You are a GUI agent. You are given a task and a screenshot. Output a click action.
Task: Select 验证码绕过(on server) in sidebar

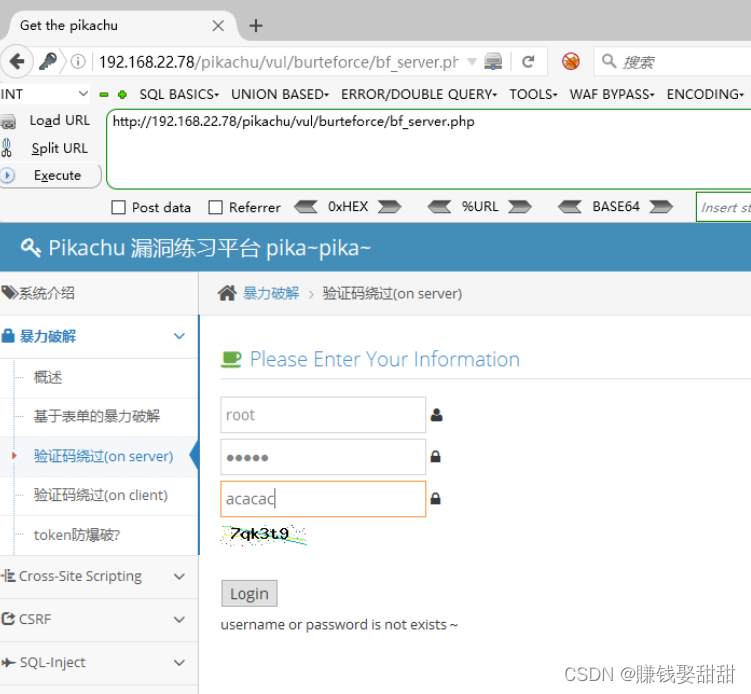tap(103, 456)
